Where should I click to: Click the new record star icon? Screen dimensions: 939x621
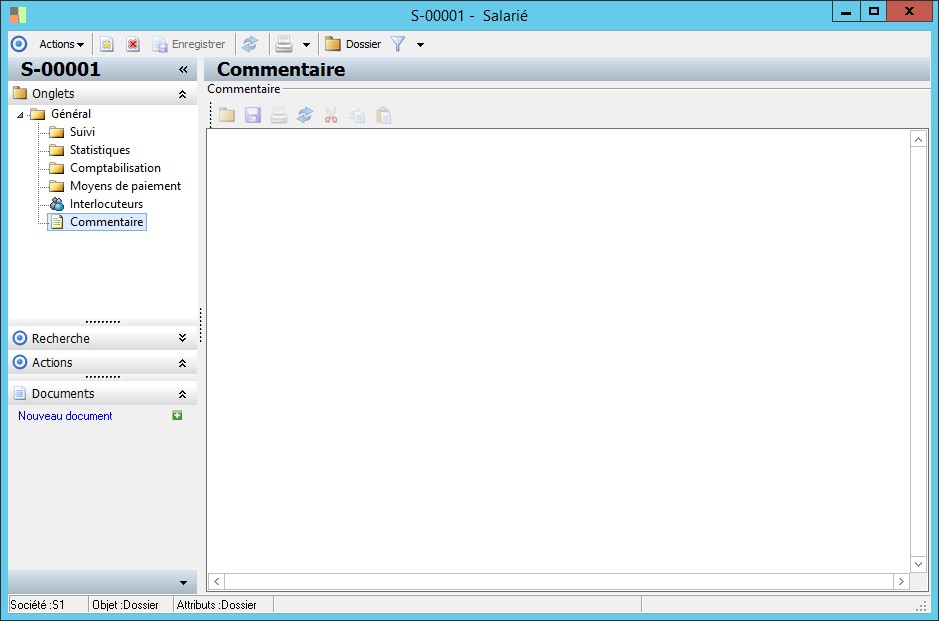click(107, 44)
